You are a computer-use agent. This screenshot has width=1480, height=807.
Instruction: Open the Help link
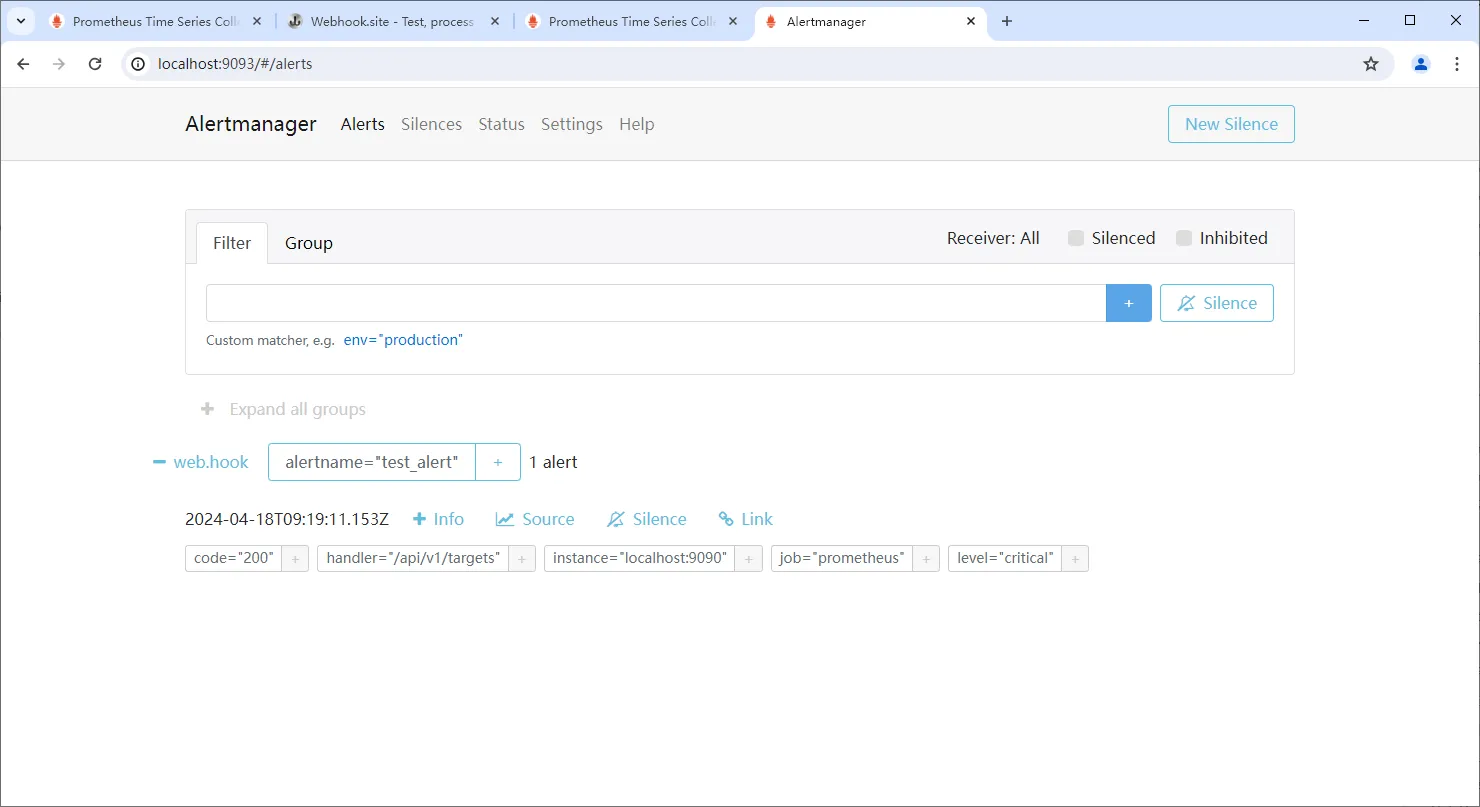[x=636, y=124]
